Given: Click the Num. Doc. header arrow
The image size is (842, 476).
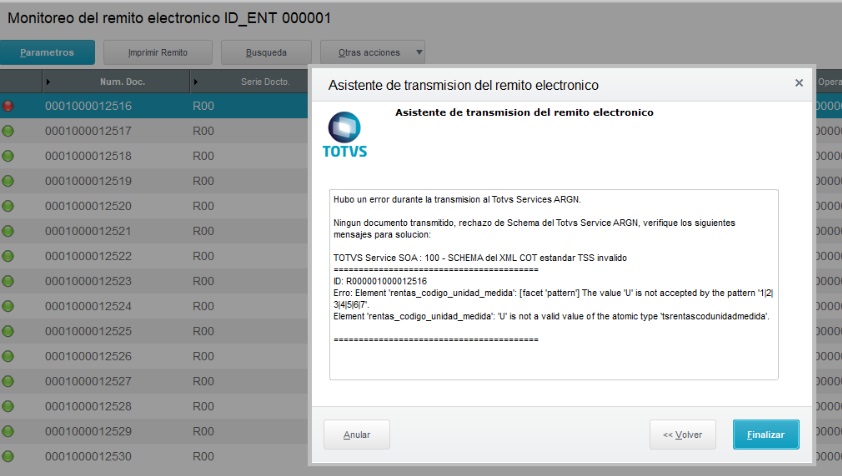Looking at the screenshot, I should pyautogui.click(x=48, y=82).
